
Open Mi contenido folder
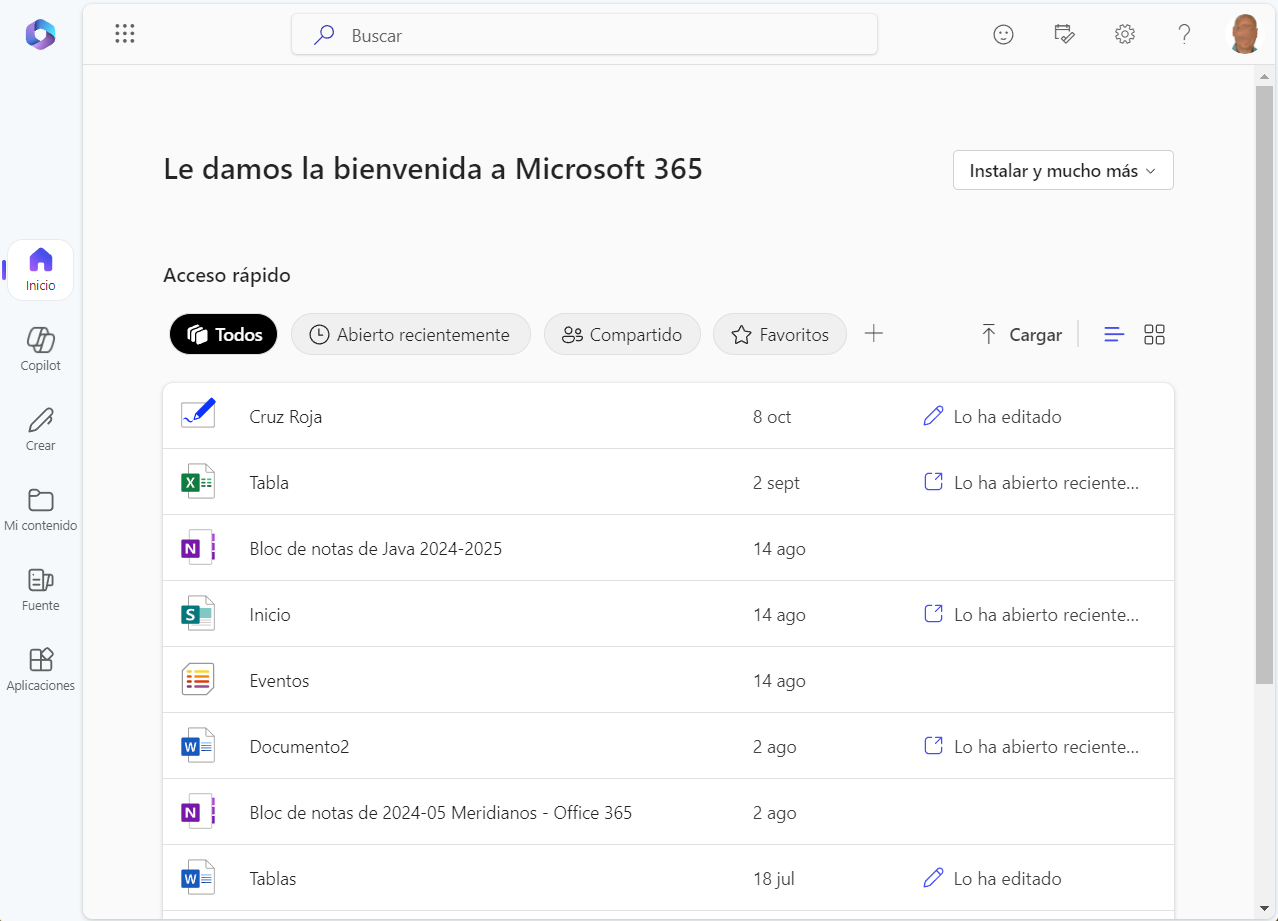[x=40, y=510]
